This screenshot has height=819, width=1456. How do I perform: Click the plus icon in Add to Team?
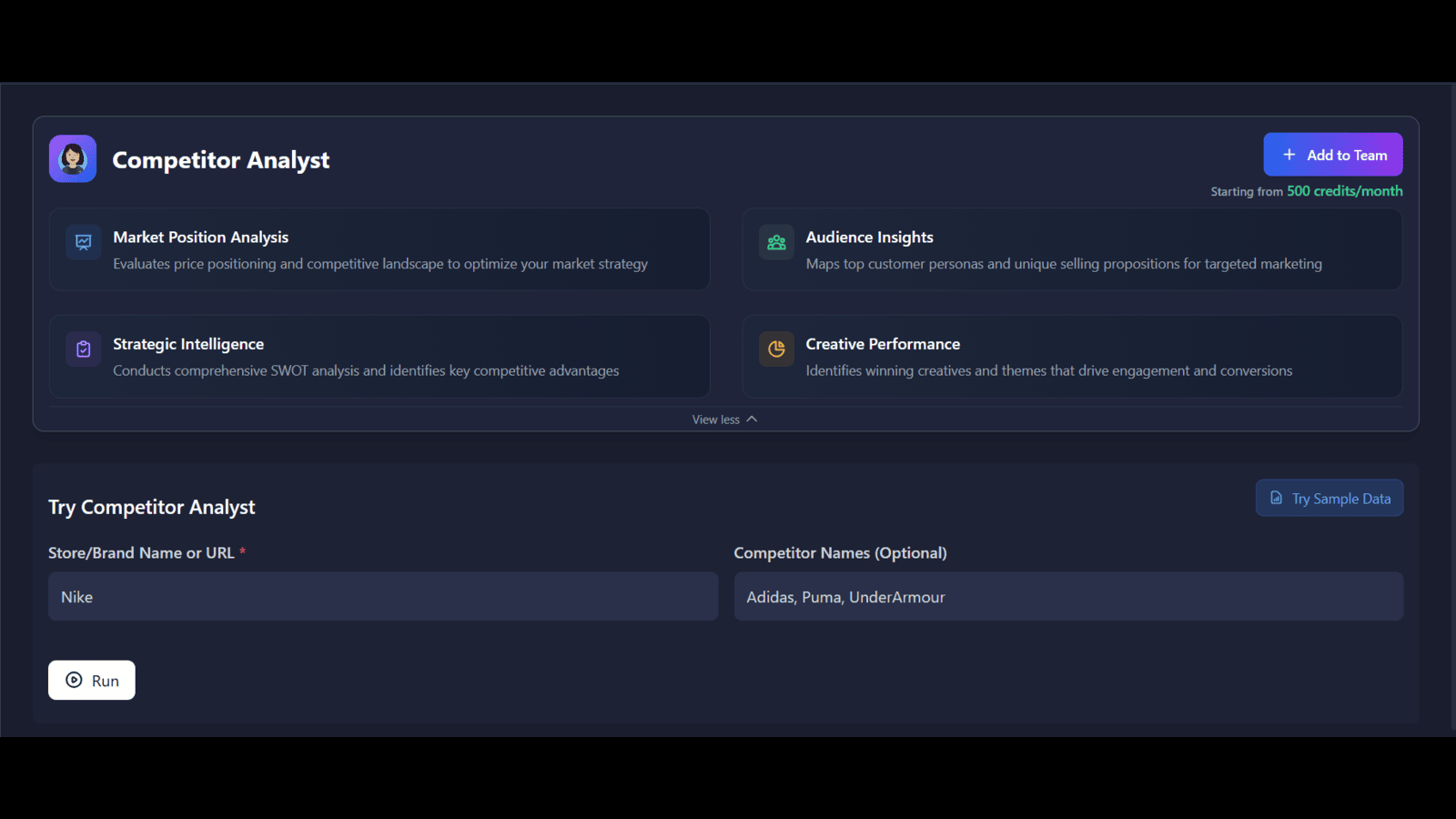(x=1289, y=154)
